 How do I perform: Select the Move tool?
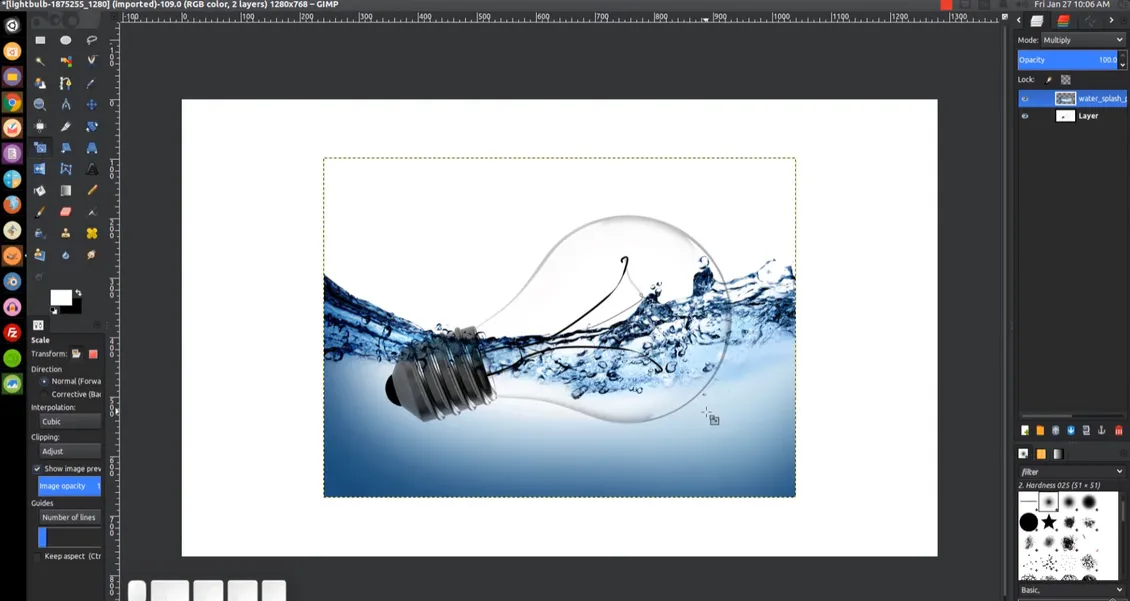(x=92, y=104)
